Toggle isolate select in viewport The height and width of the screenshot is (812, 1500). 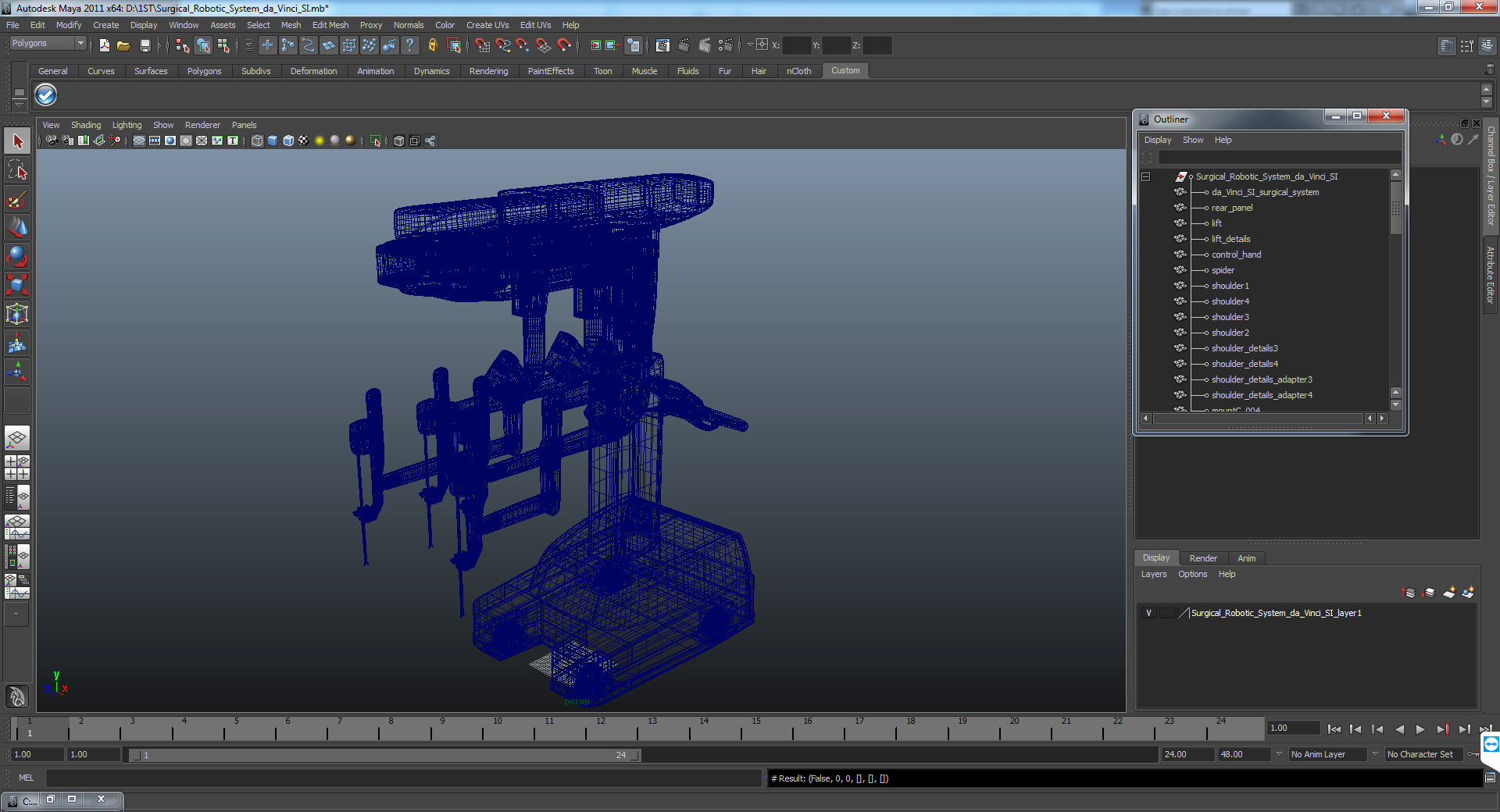coord(376,141)
